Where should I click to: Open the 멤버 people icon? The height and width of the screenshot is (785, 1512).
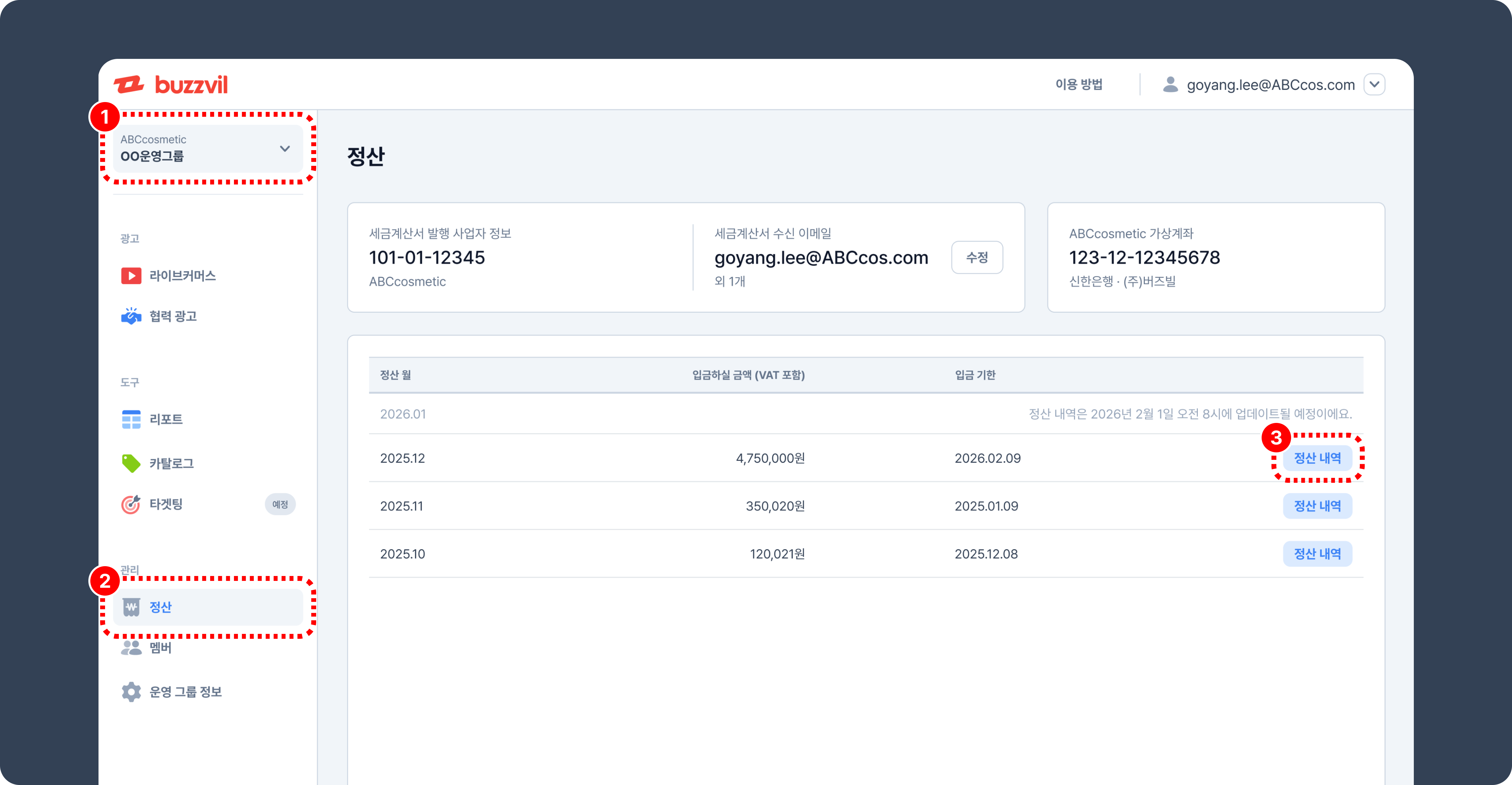(x=131, y=648)
